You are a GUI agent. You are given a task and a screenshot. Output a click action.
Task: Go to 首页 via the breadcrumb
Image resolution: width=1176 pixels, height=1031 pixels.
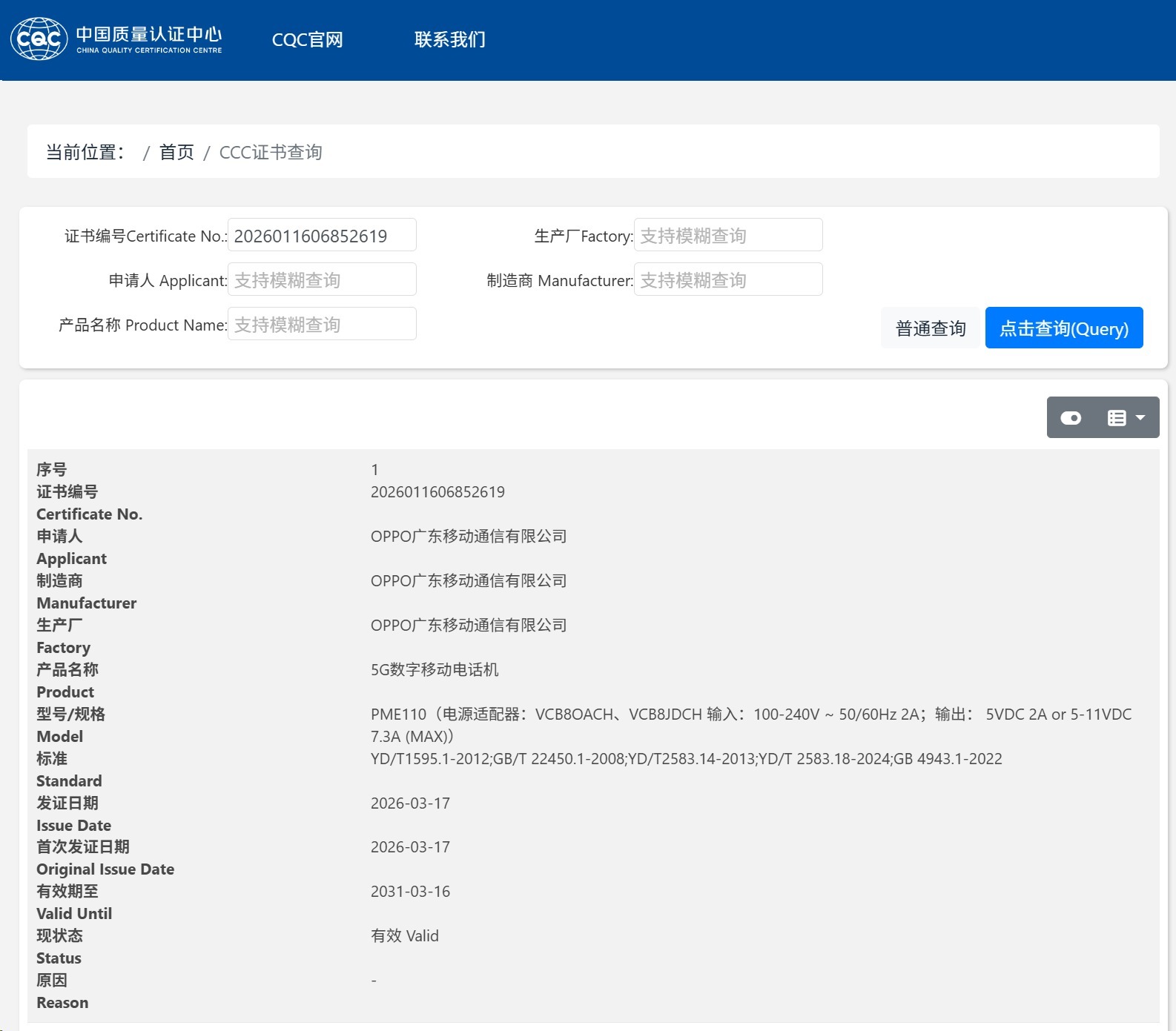point(176,153)
